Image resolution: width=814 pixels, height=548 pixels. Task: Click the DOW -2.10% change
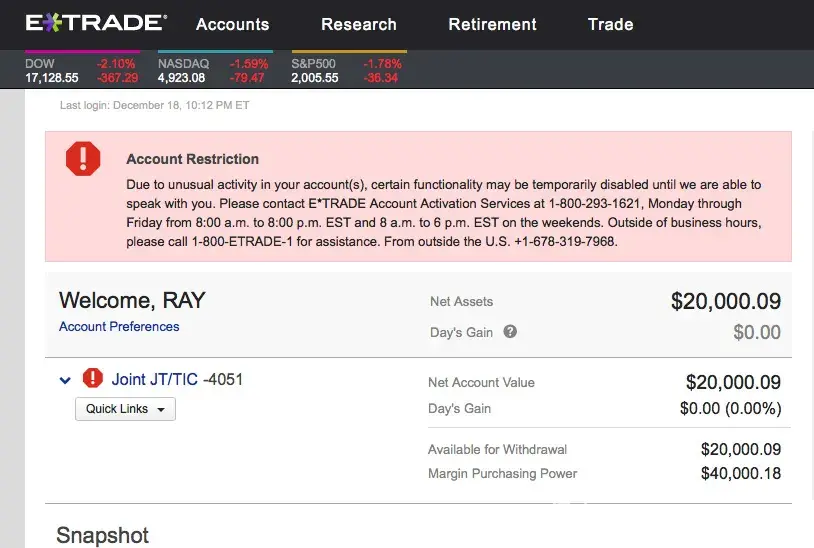(116, 64)
